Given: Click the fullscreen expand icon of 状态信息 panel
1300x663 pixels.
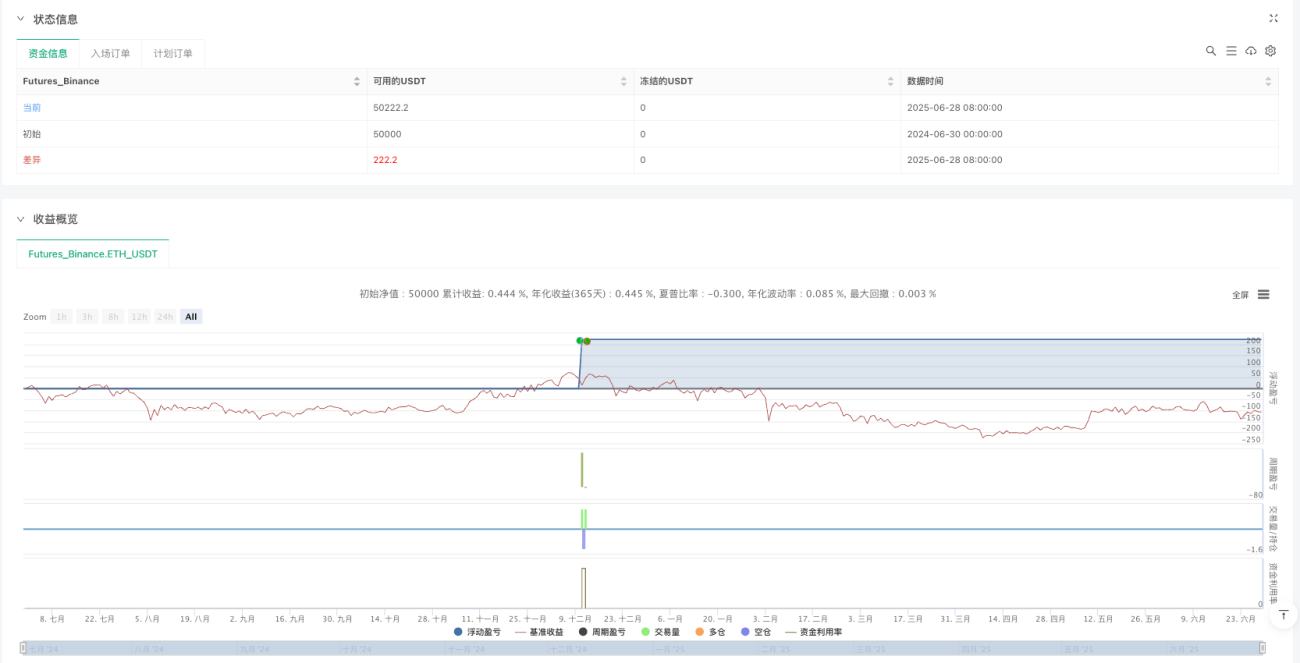Looking at the screenshot, I should (x=1273, y=18).
